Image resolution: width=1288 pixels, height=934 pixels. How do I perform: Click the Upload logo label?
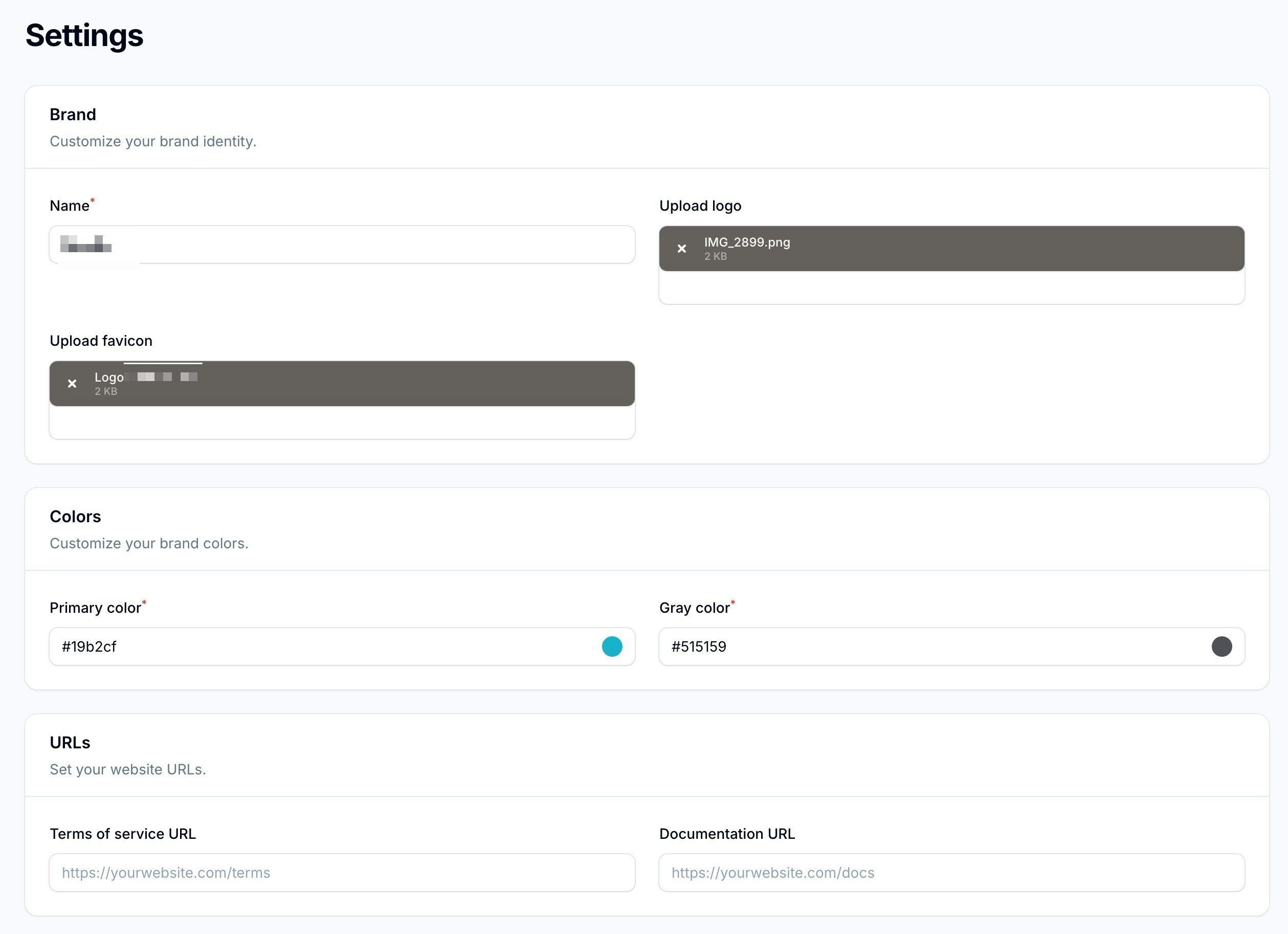point(700,206)
